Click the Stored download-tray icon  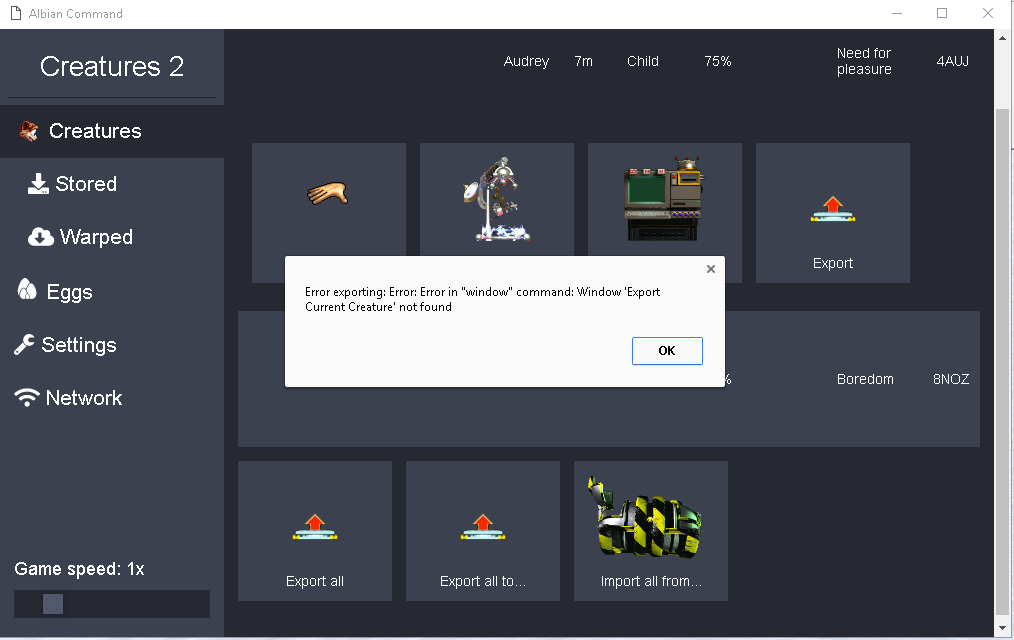pyautogui.click(x=38, y=184)
